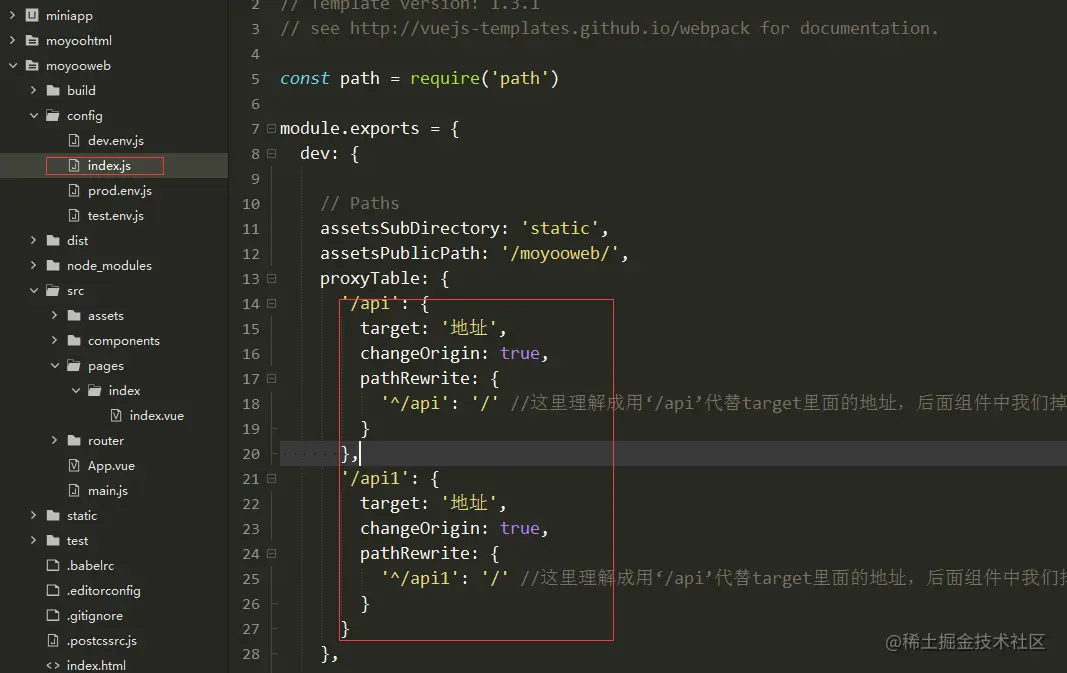Screen dimensions: 1067x673
Task: Click the node_modules folder icon
Action: point(53,265)
